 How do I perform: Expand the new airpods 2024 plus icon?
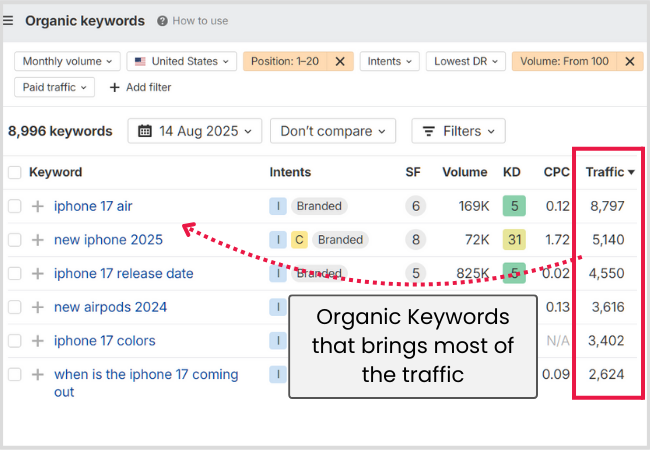coord(38,307)
